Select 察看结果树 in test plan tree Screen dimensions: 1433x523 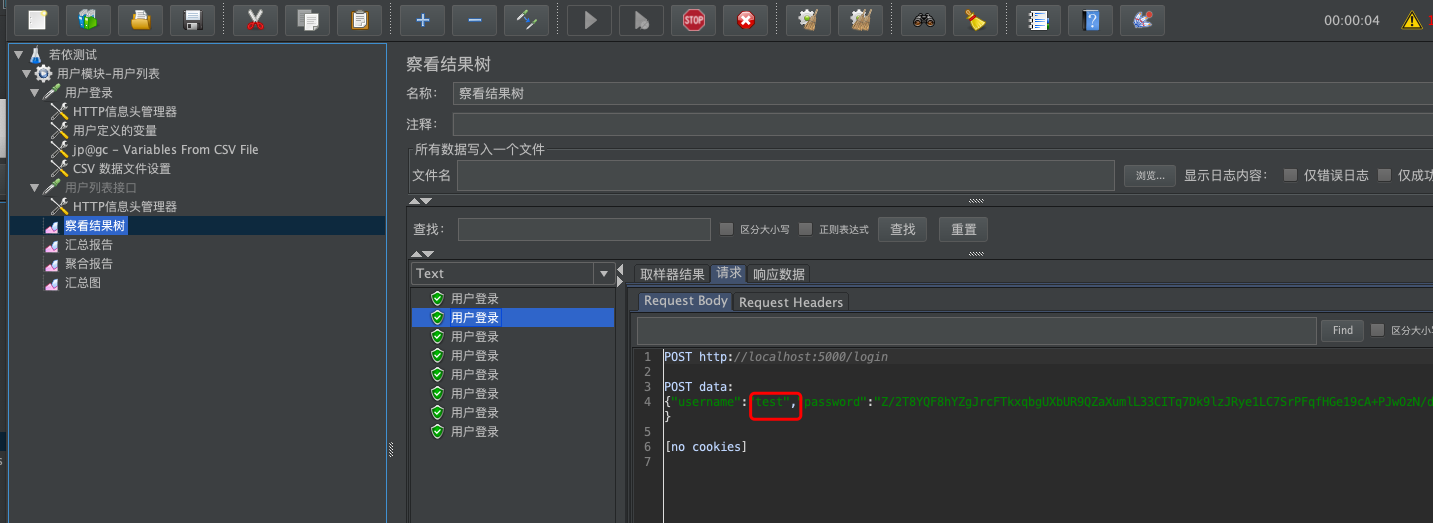(x=95, y=226)
